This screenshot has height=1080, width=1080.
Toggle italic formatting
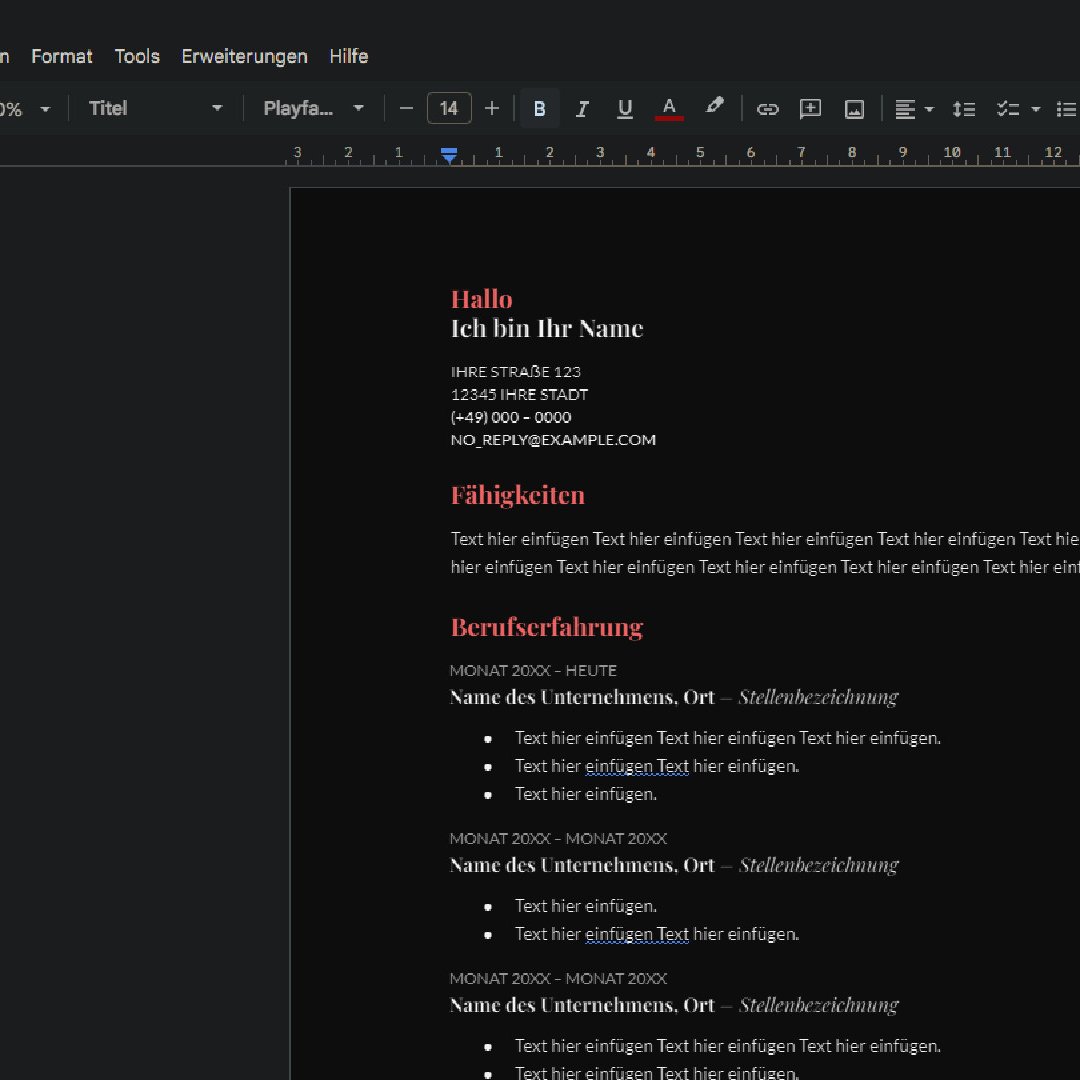tap(582, 109)
